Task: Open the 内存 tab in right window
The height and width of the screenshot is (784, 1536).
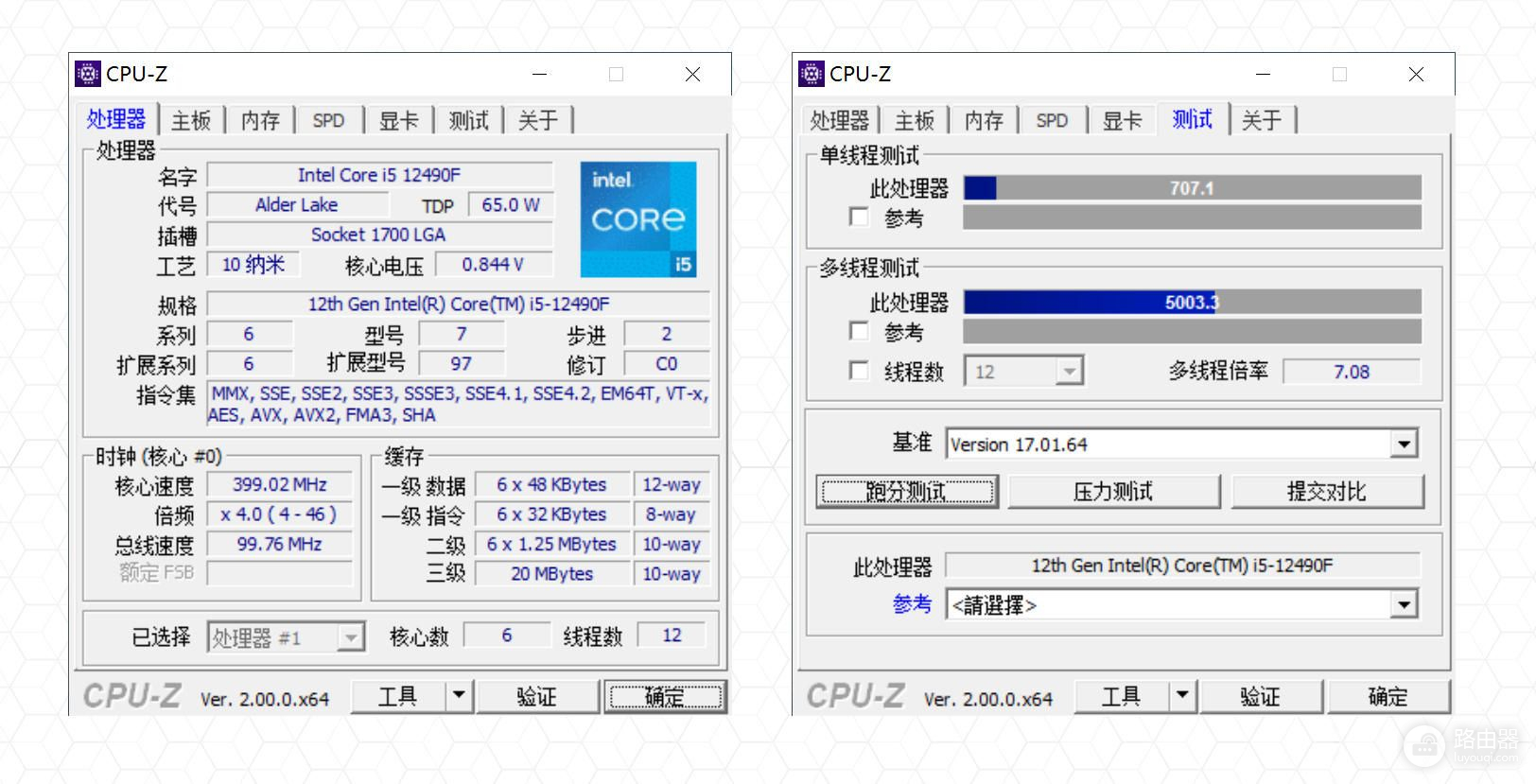Action: click(984, 121)
